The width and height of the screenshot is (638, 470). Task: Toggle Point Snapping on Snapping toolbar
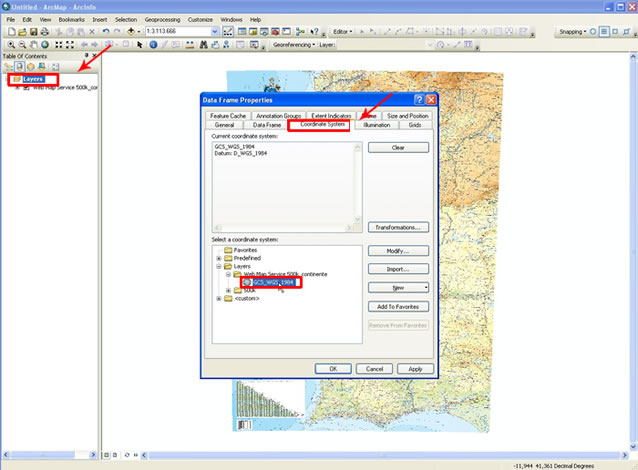click(593, 31)
